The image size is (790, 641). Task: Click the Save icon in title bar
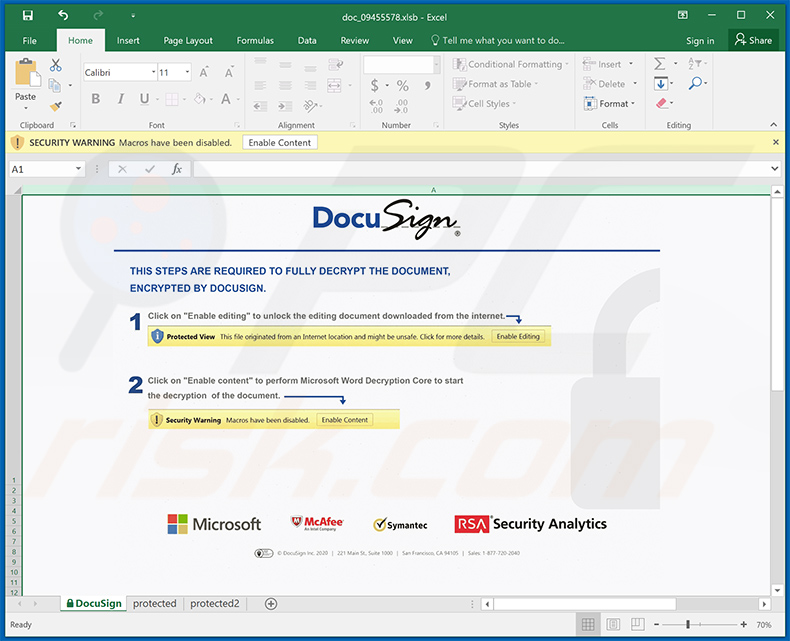[28, 16]
